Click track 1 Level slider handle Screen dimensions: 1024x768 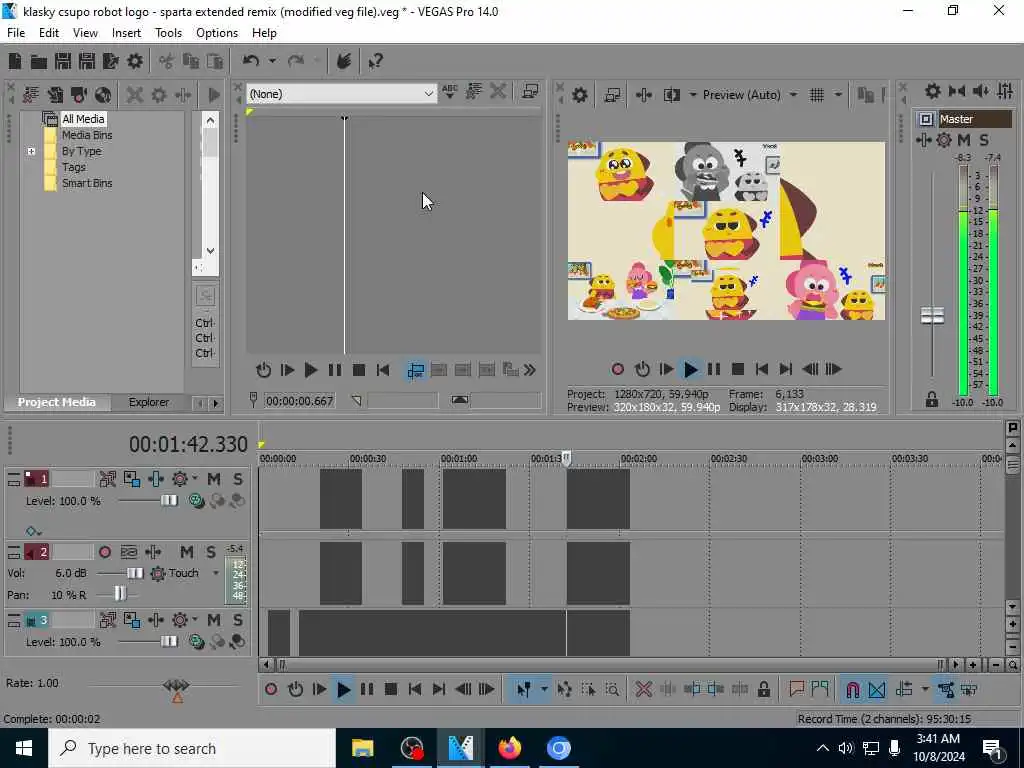tap(168, 501)
